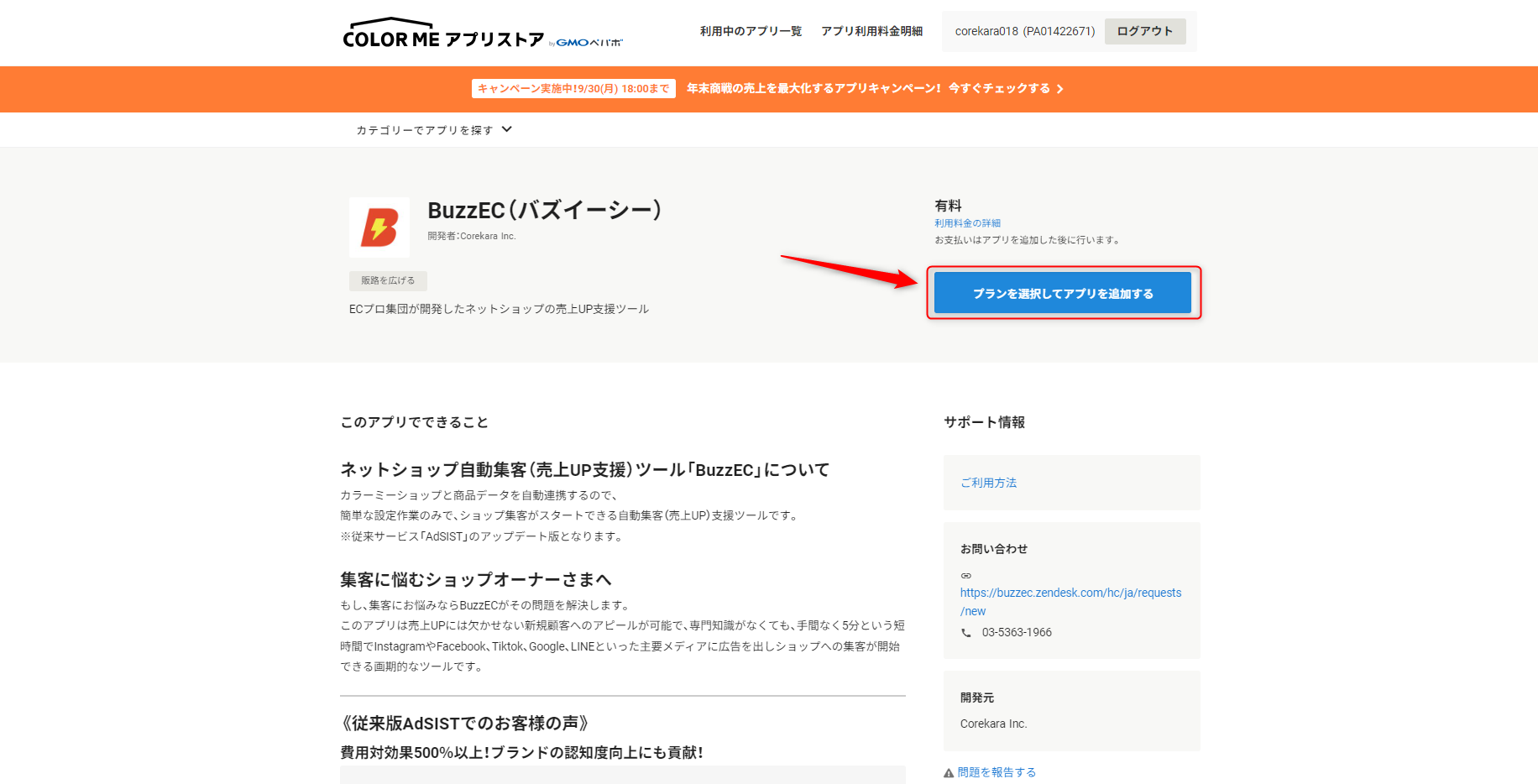Open 利用中のアプリ一覧 menu
This screenshot has height=784, width=1538.
coord(751,31)
